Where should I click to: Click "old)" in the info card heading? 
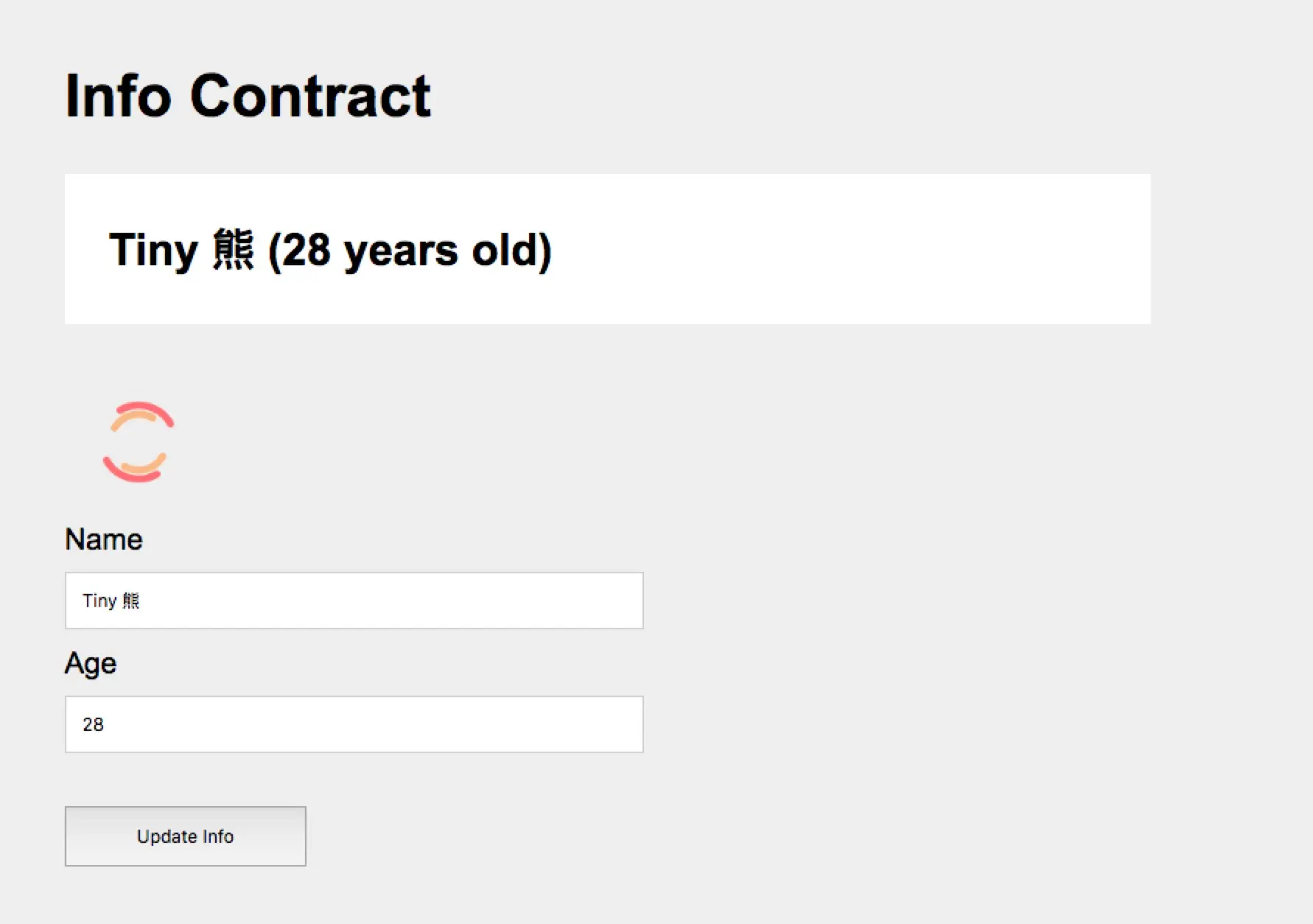coord(511,251)
